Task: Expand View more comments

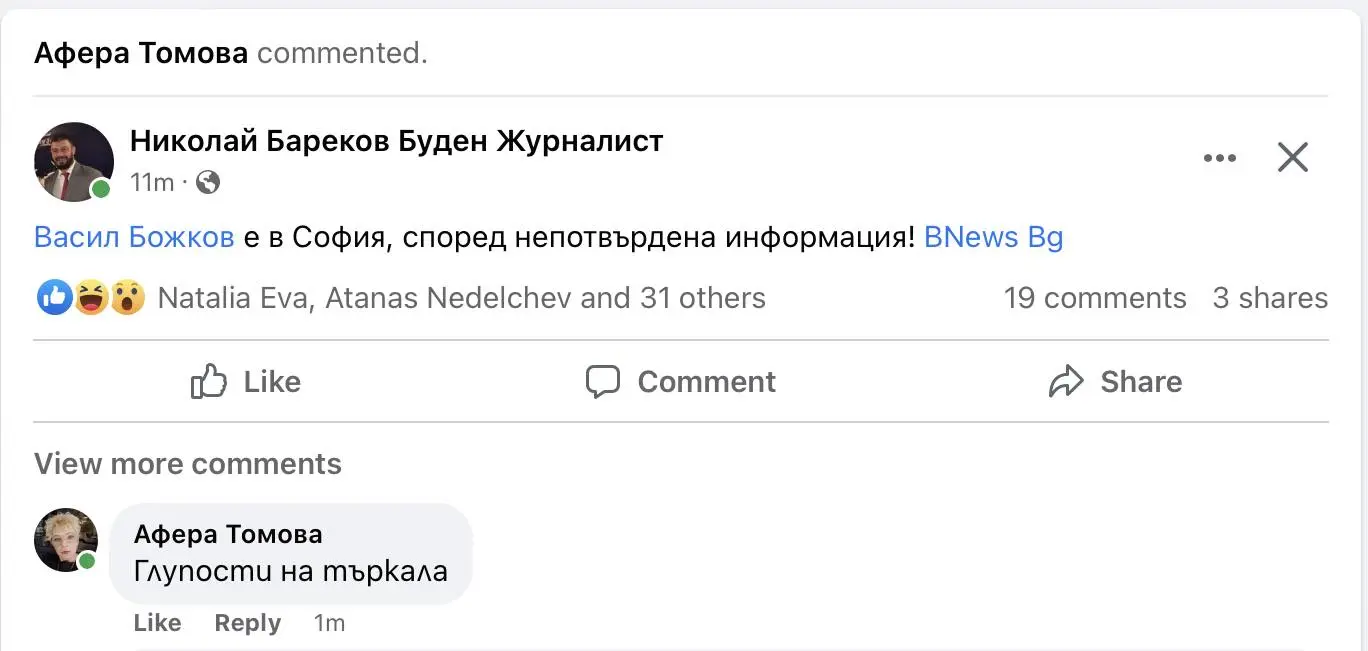Action: point(188,464)
